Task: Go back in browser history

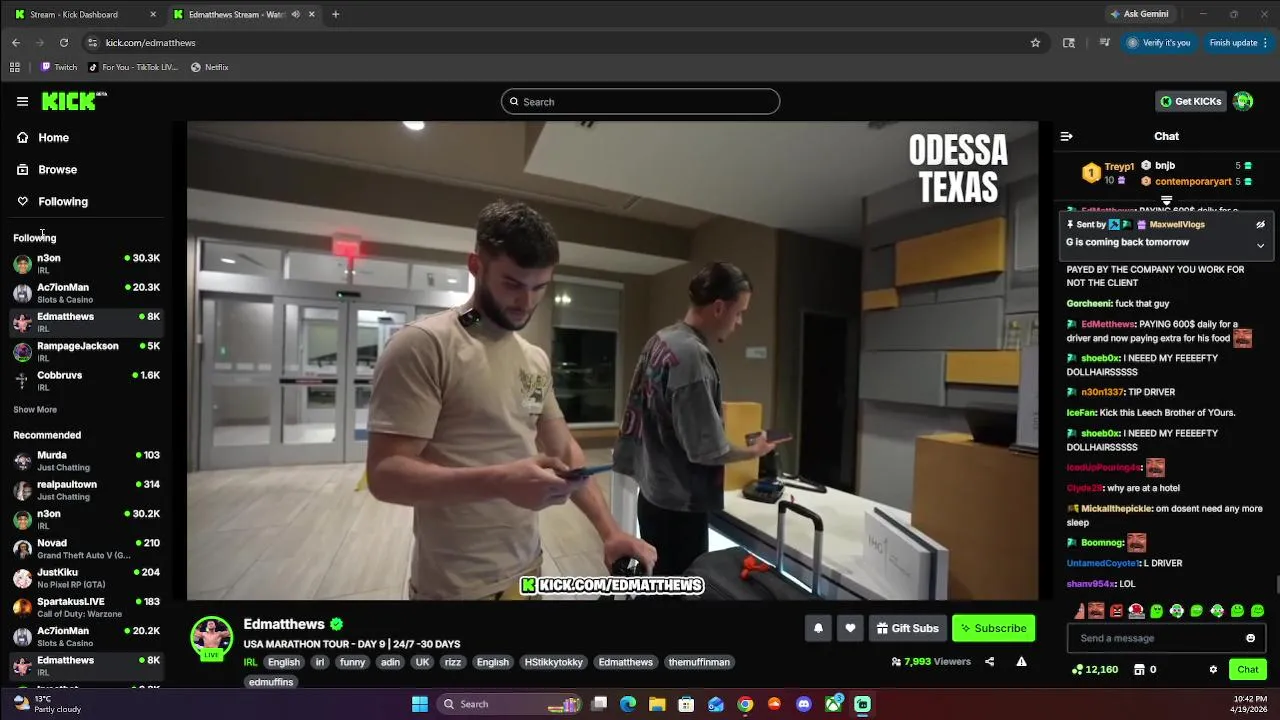Action: [x=16, y=43]
